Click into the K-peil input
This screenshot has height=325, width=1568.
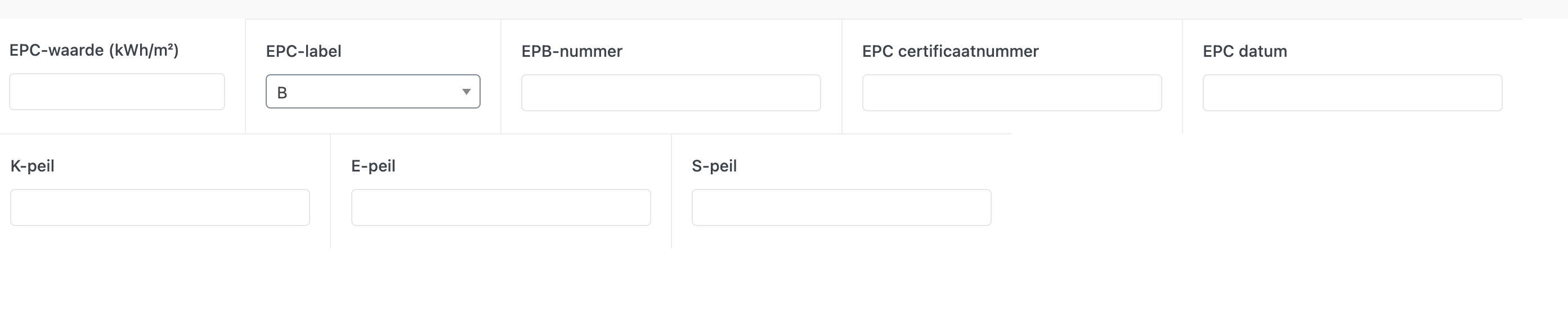(x=160, y=207)
